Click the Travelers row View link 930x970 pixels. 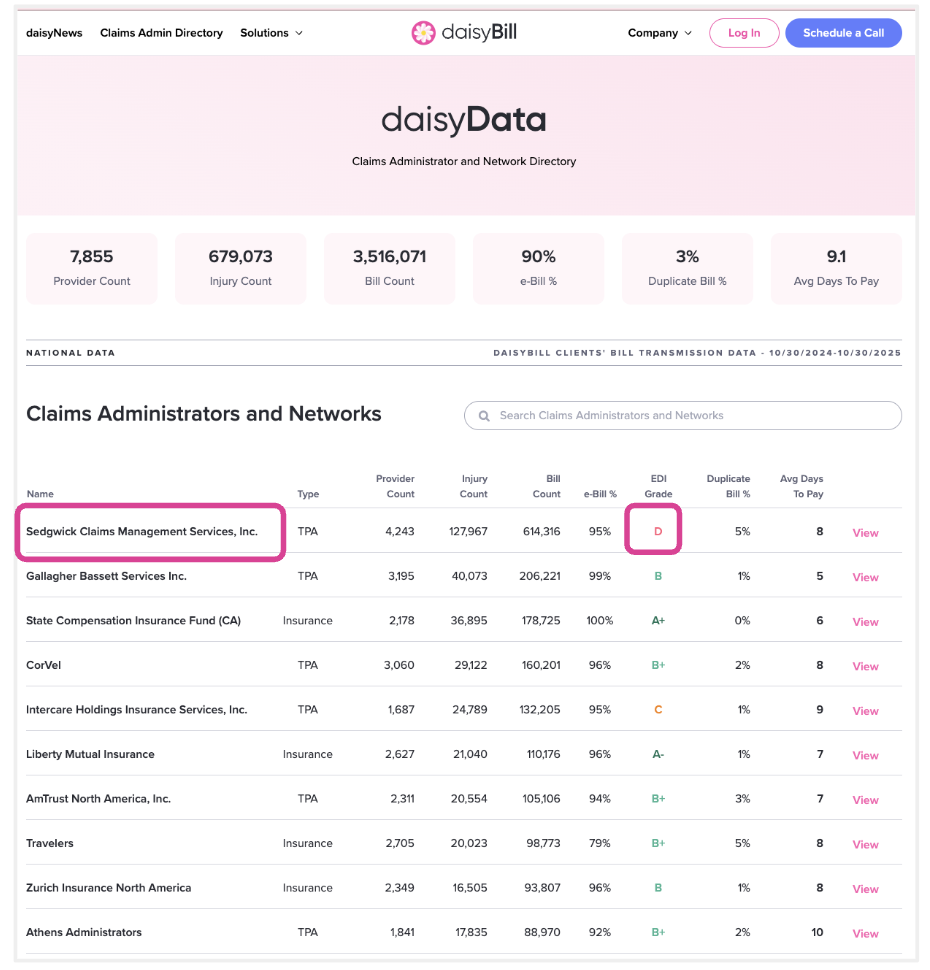coord(865,844)
